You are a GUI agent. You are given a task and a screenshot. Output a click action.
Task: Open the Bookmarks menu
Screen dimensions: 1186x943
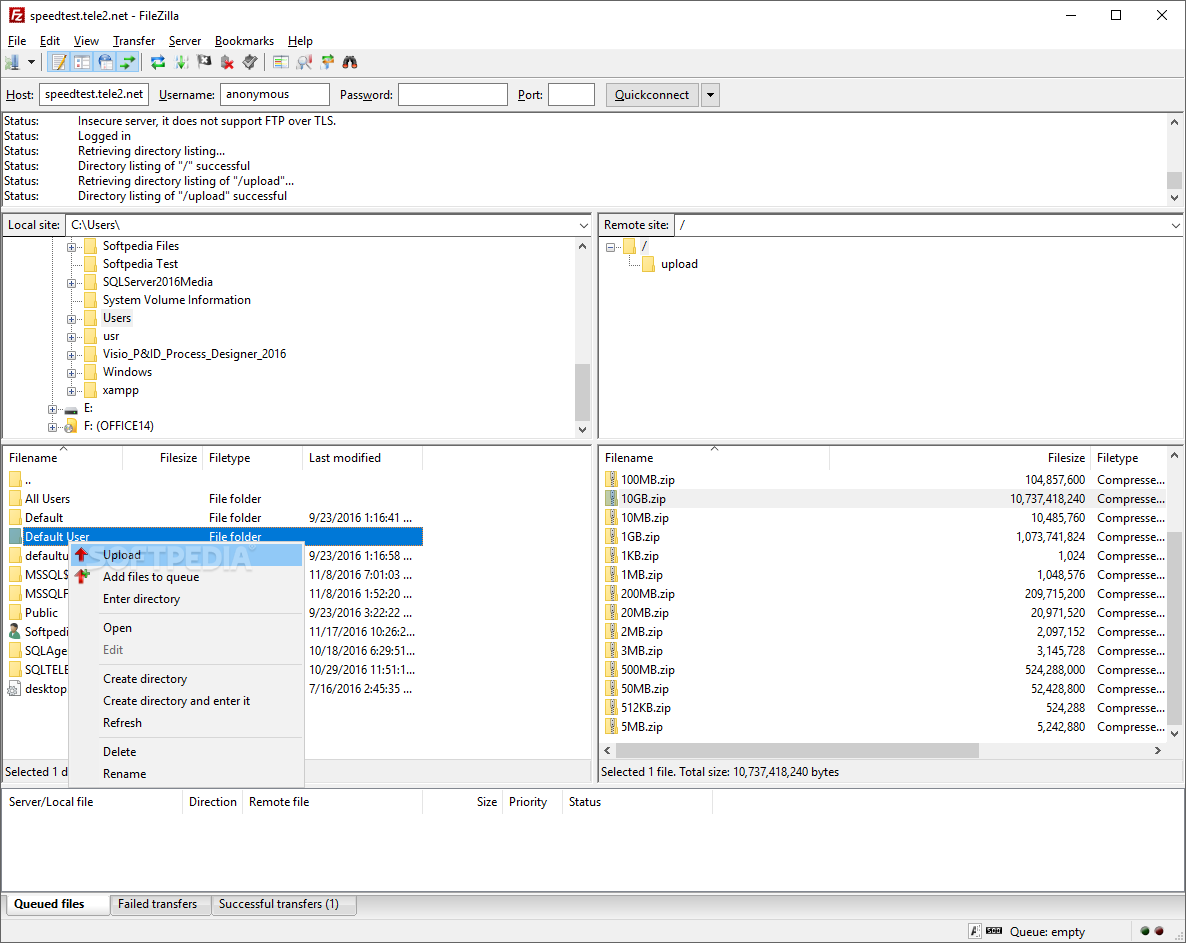pyautogui.click(x=244, y=41)
